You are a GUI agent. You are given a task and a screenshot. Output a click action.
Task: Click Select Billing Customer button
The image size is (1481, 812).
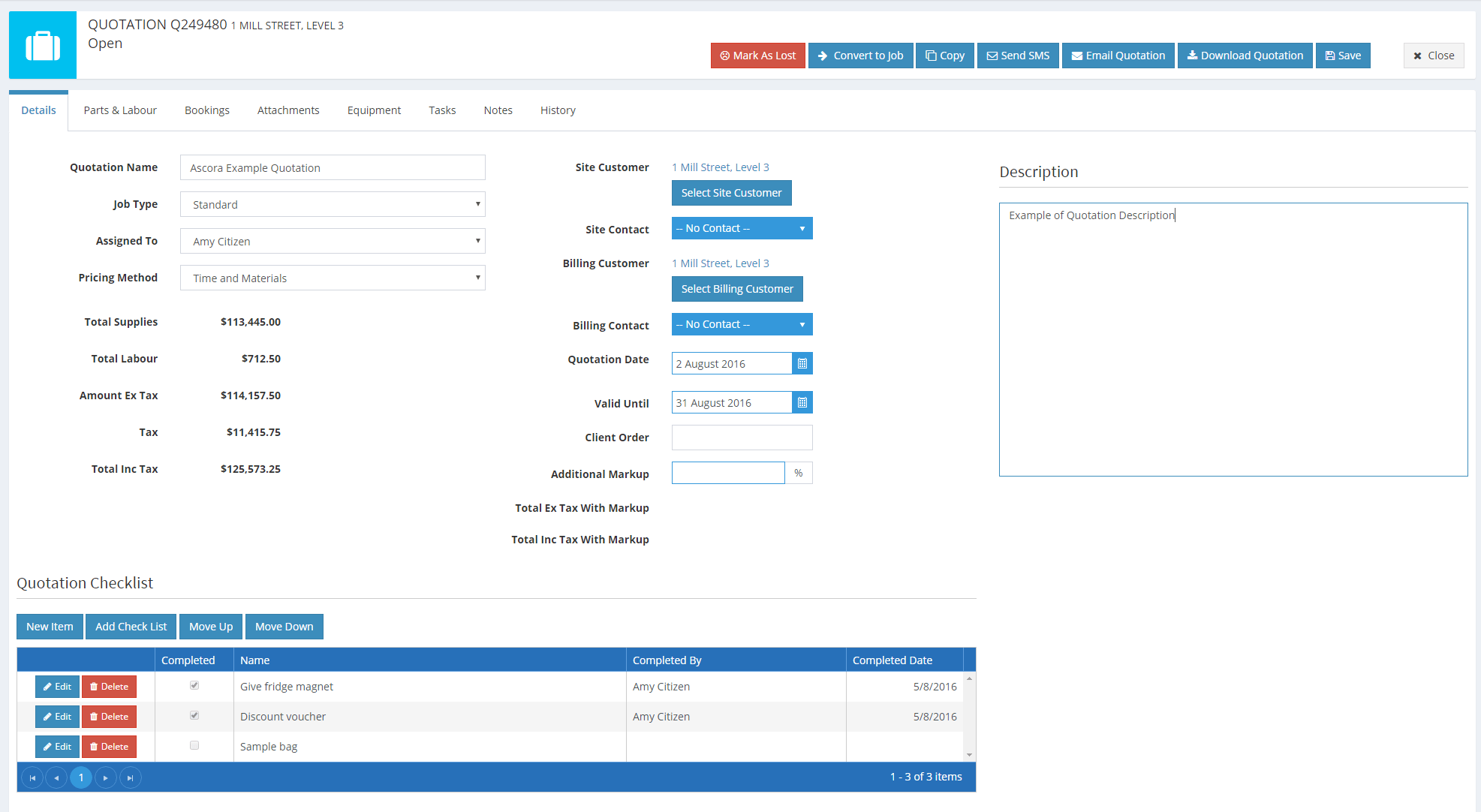tap(736, 289)
